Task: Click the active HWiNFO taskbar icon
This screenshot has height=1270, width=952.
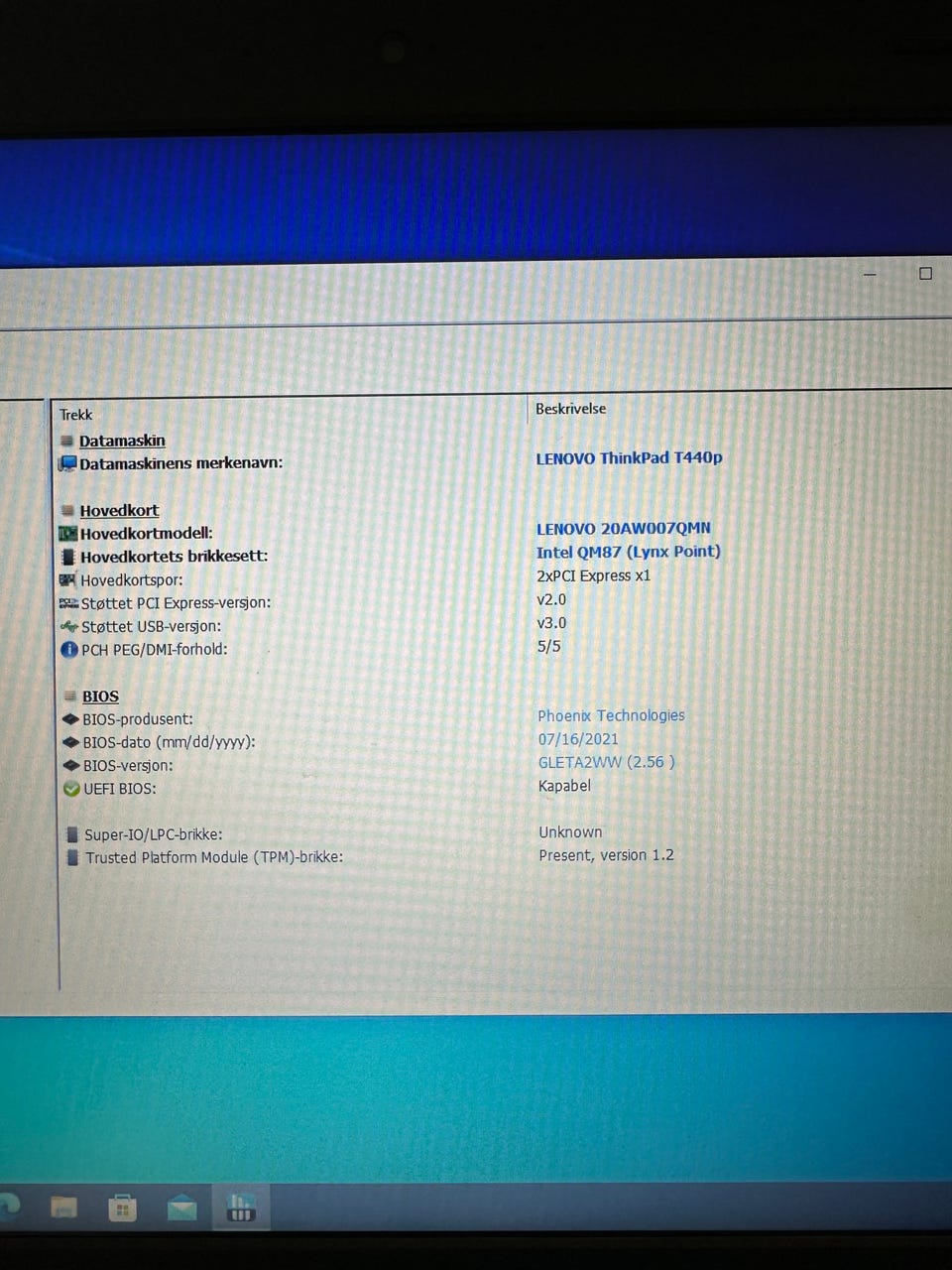Action: pos(241,1207)
